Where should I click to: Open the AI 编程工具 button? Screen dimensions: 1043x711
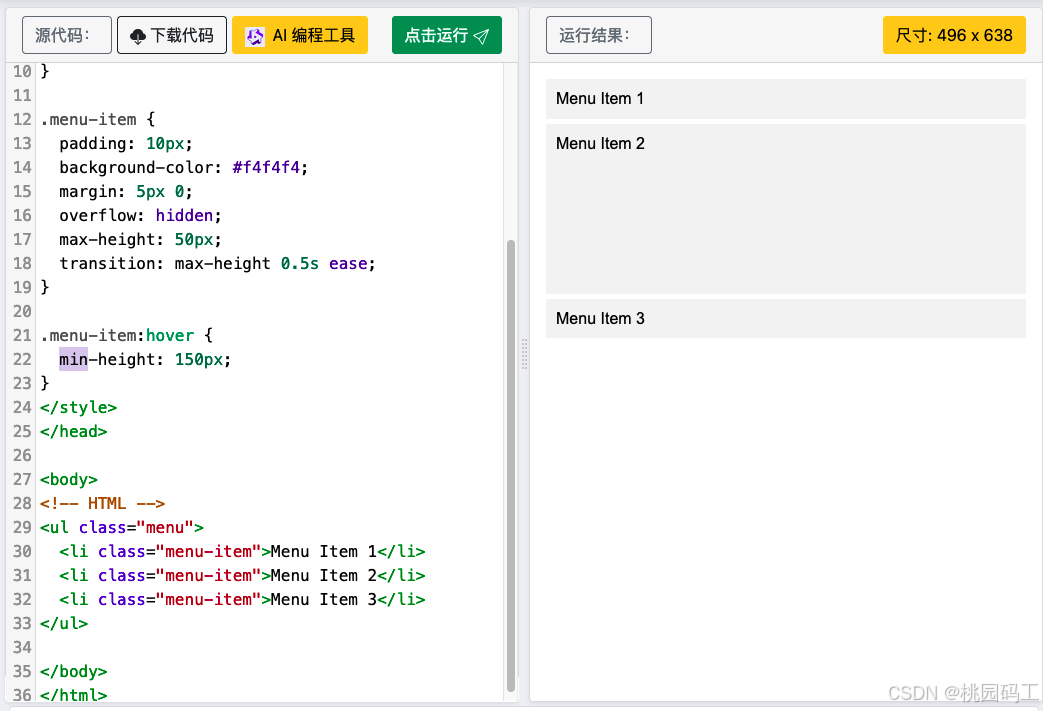tap(300, 35)
